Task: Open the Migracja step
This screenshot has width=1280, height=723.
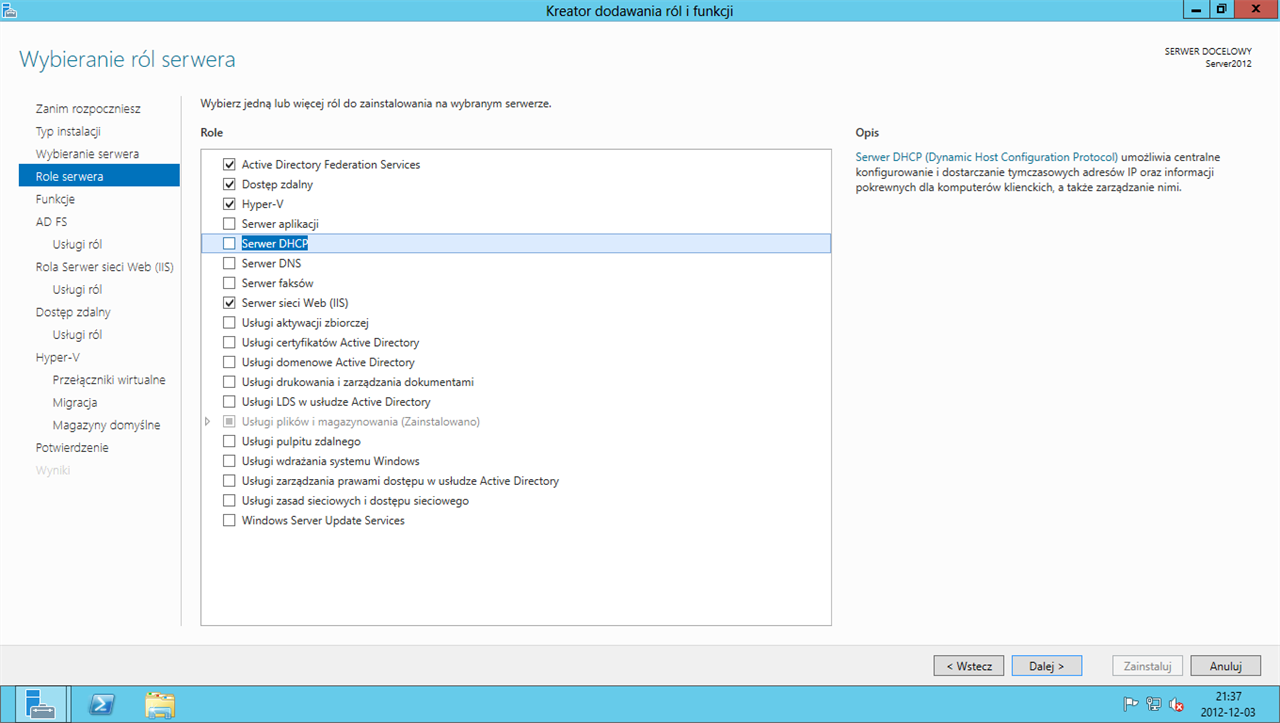Action: pyautogui.click(x=75, y=402)
